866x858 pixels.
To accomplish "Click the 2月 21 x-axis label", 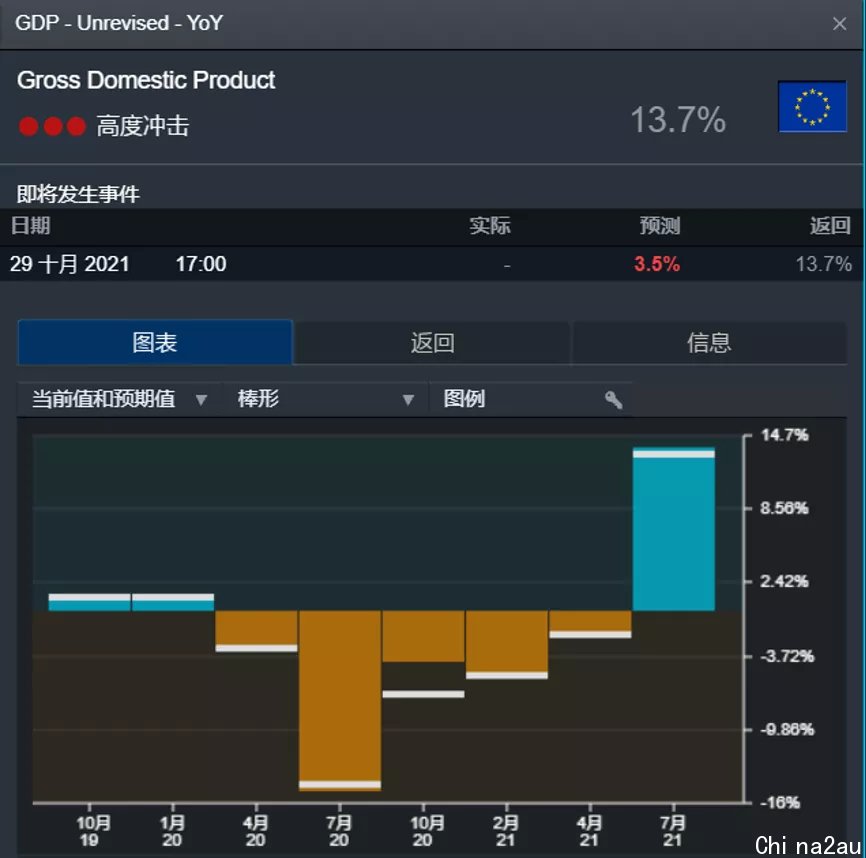I will tap(506, 831).
